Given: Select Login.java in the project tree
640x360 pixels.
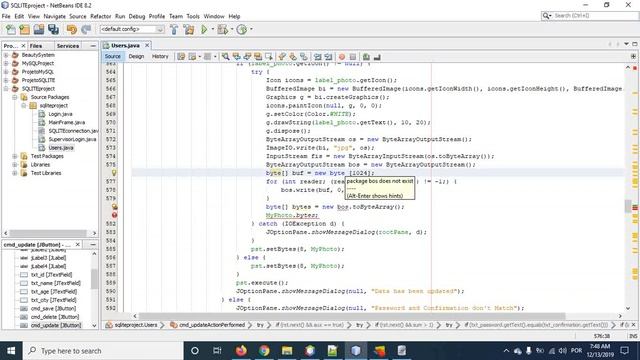Looking at the screenshot, I should 60,114.
